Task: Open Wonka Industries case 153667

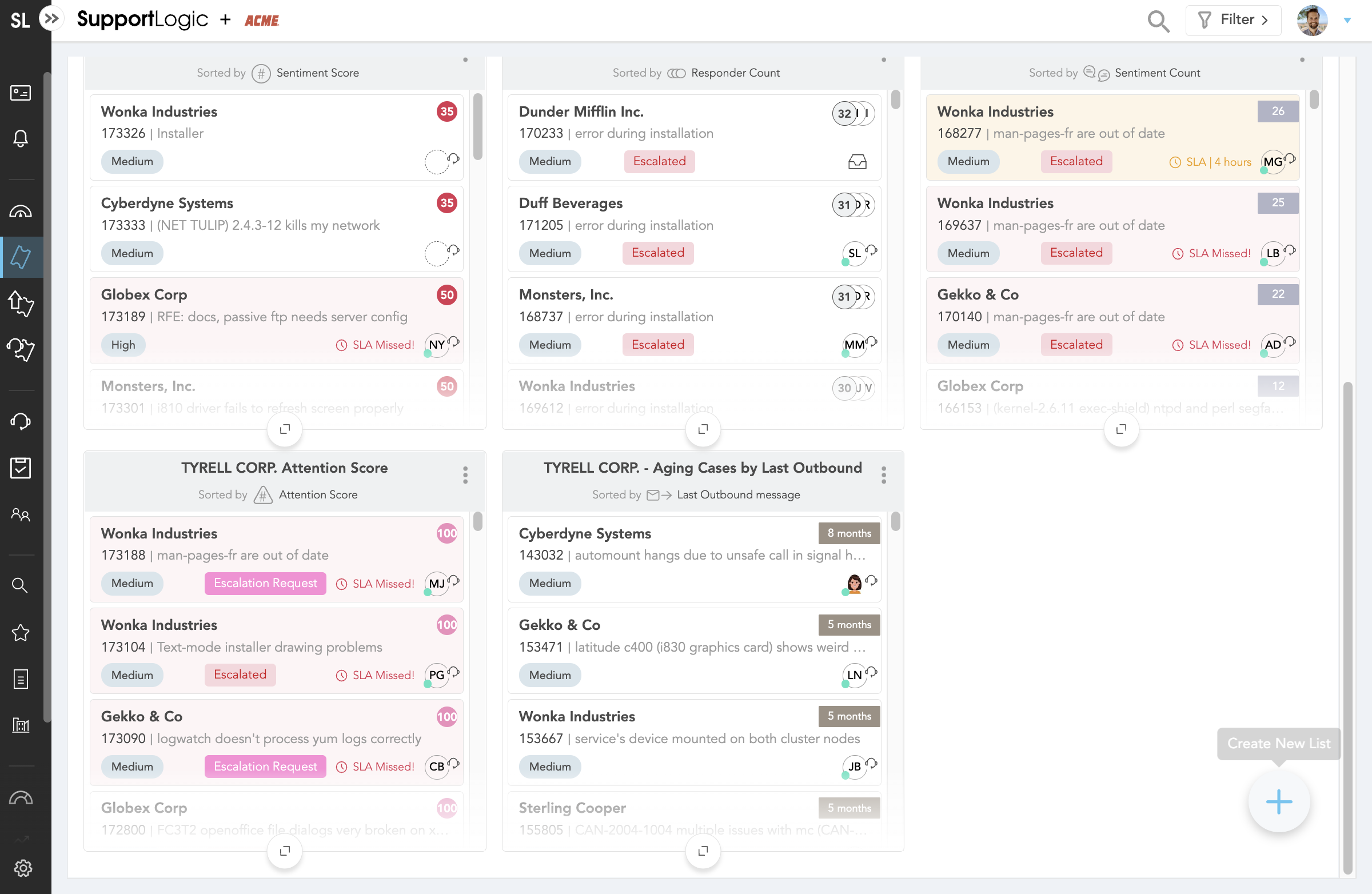Action: pos(694,743)
